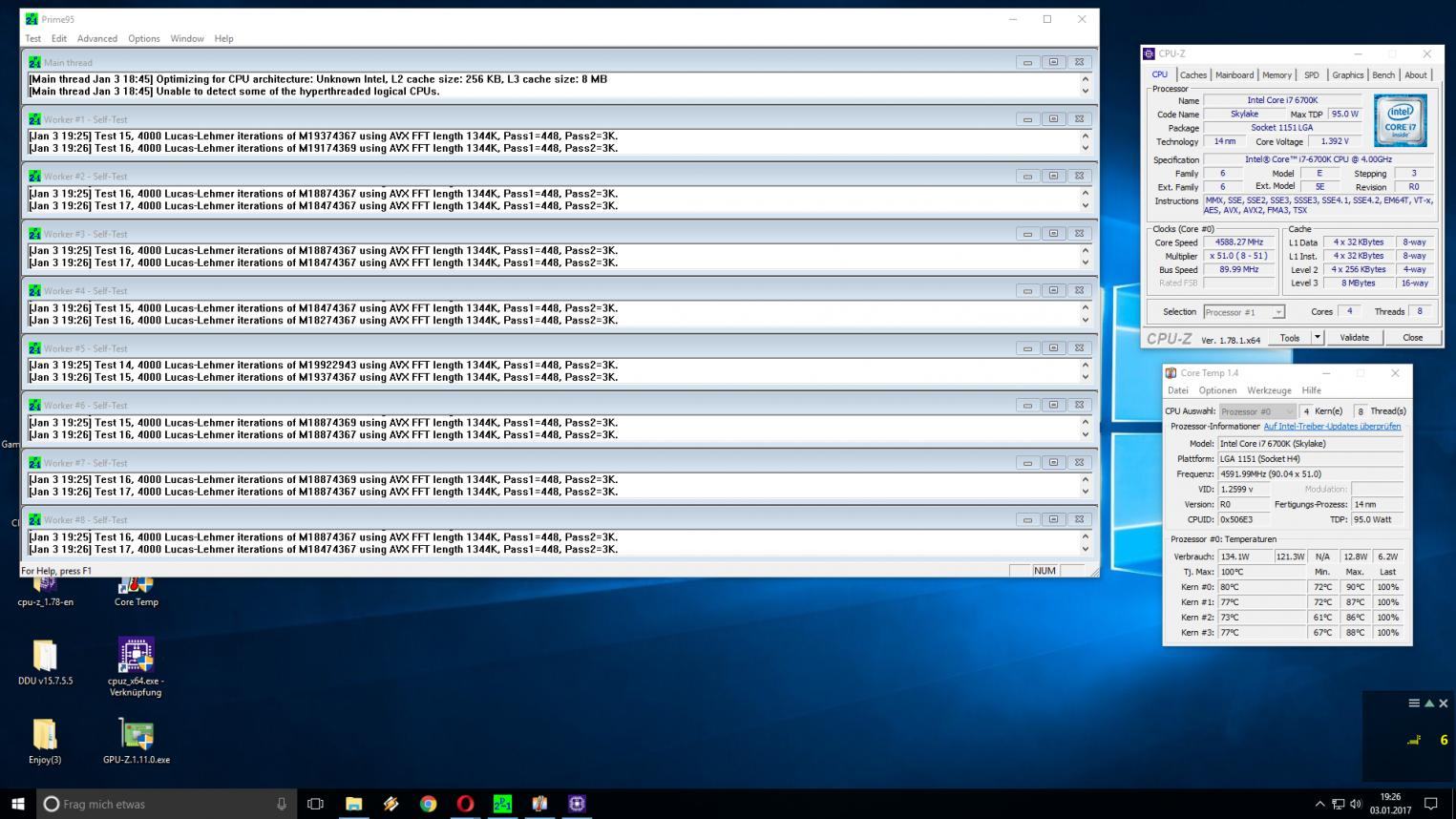Image resolution: width=1456 pixels, height=819 pixels.
Task: Select the cpu-z_1.78-en desktop icon
Action: [x=45, y=588]
